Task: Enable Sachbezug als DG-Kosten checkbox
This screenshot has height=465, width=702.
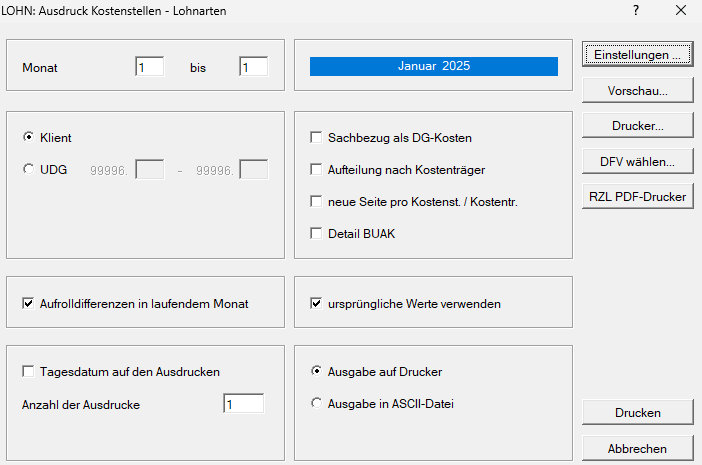Action: [317, 138]
